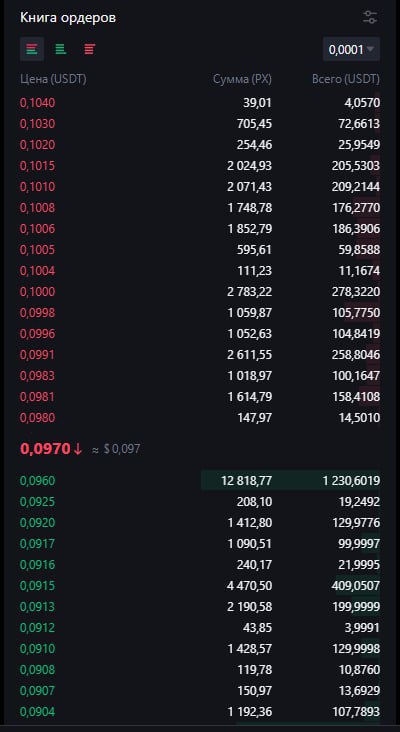The width and height of the screenshot is (400, 732).
Task: Select the last price 0,0970
Action: pos(45,449)
